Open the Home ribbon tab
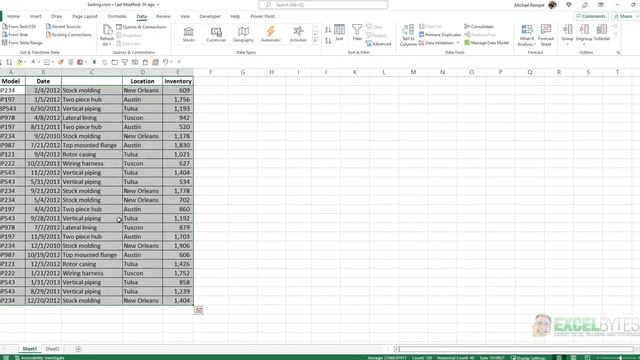 (x=13, y=16)
